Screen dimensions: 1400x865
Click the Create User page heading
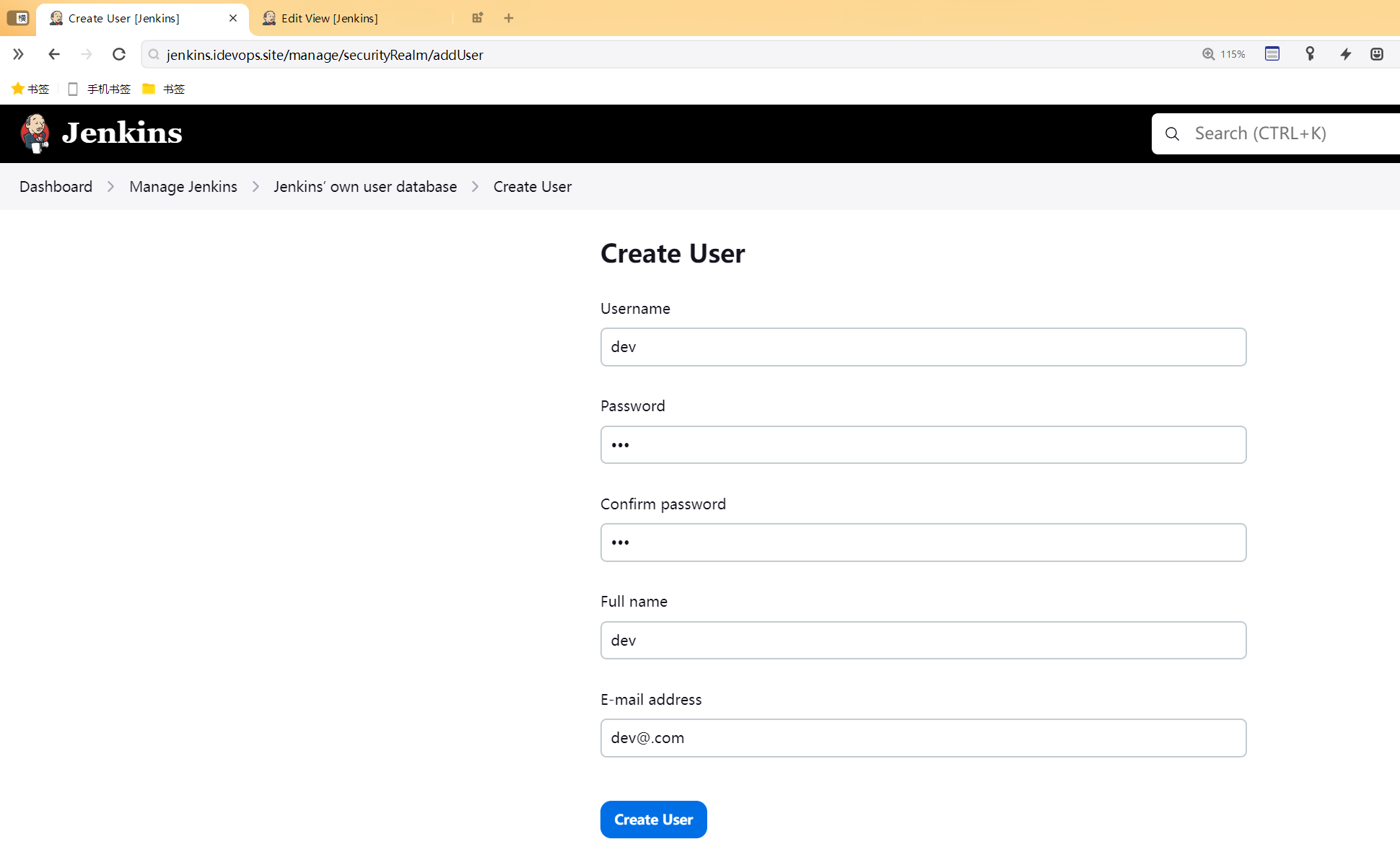[x=673, y=254]
